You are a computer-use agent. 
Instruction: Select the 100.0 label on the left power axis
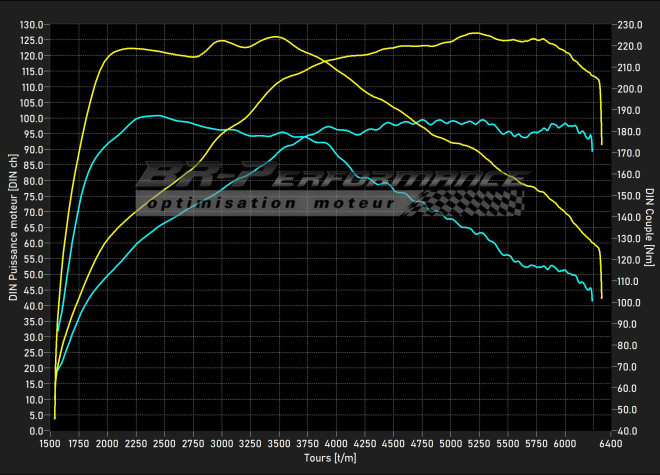tap(31, 118)
